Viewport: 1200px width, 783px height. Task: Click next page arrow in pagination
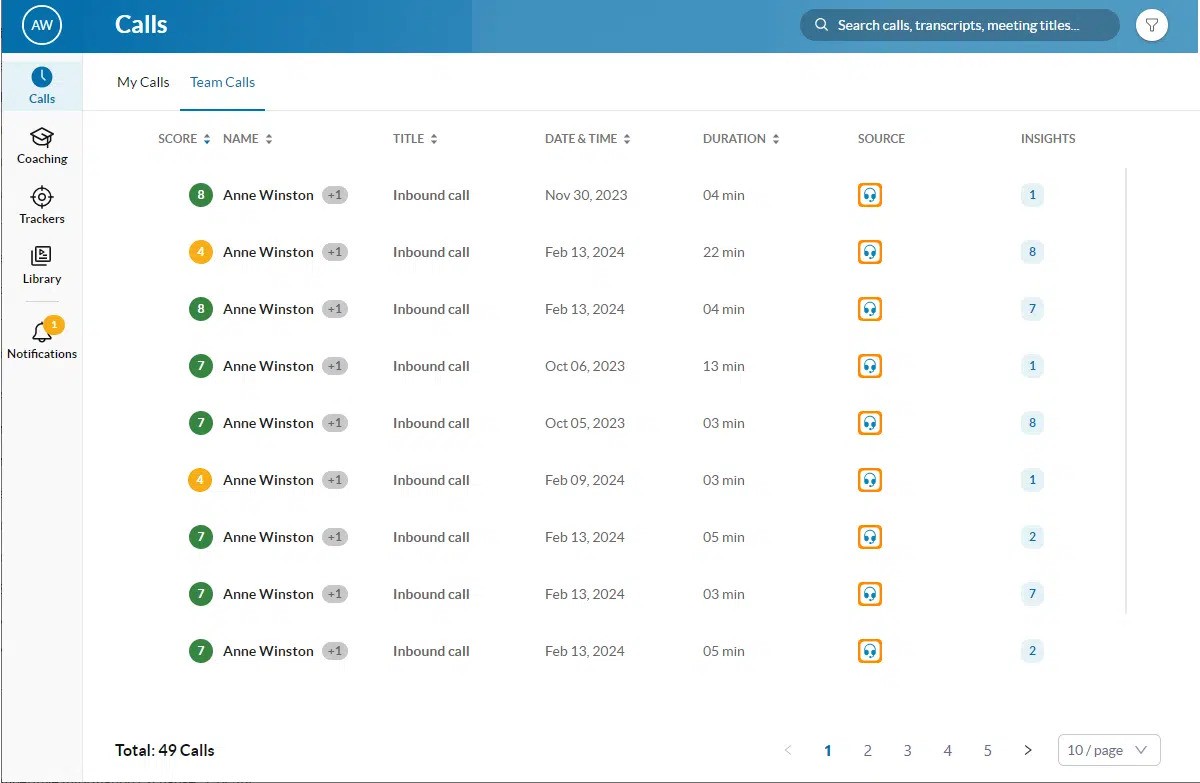(x=1028, y=750)
